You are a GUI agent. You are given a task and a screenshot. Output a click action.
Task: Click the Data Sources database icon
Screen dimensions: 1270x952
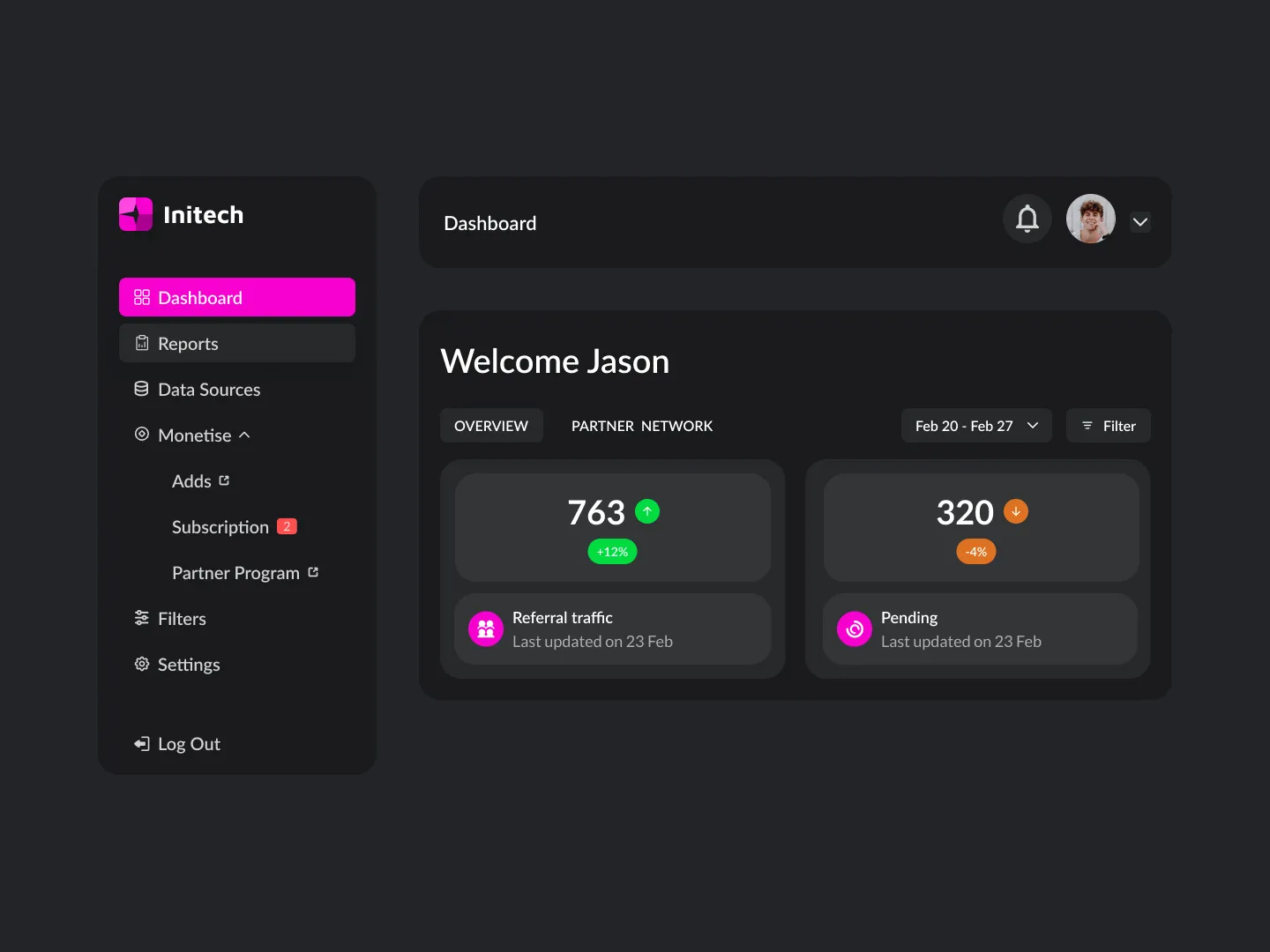point(142,389)
